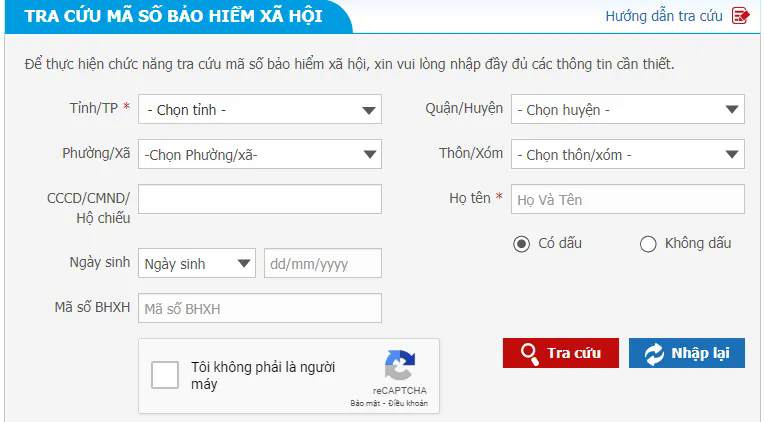764x422 pixels.
Task: Click the reCAPTCHA logo icon
Action: [x=400, y=365]
